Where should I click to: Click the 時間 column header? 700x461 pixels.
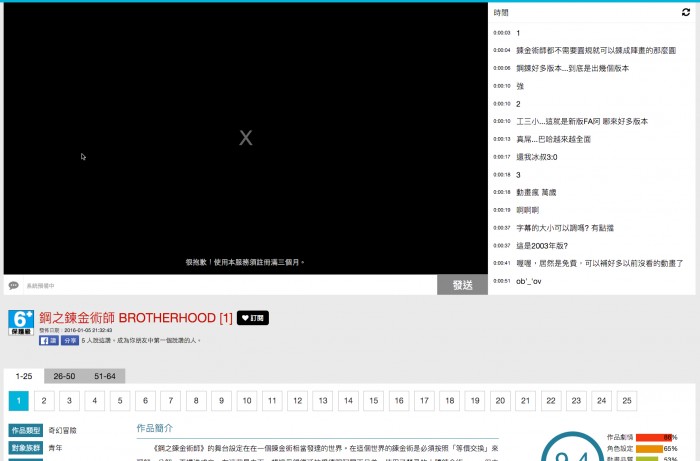pyautogui.click(x=501, y=12)
